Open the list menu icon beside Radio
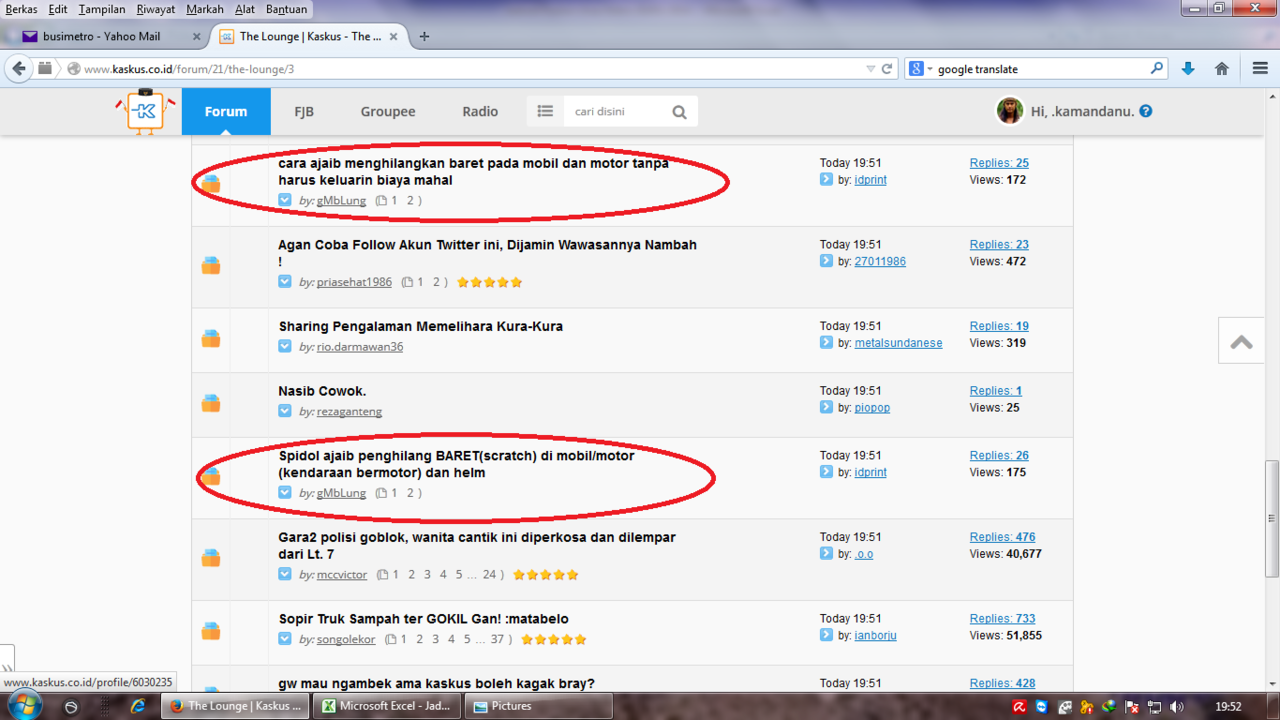 545,111
